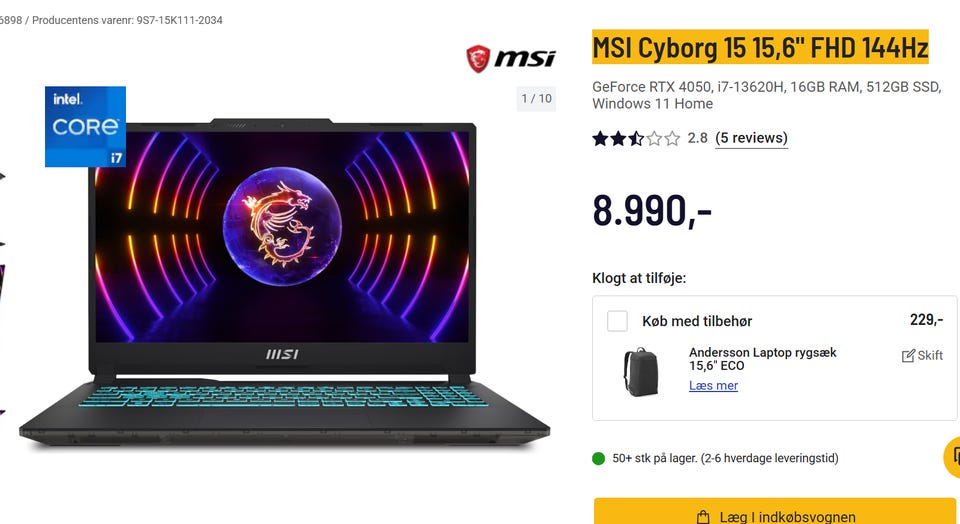This screenshot has height=524, width=960.
Task: Click the star rating icons
Action: (636, 138)
